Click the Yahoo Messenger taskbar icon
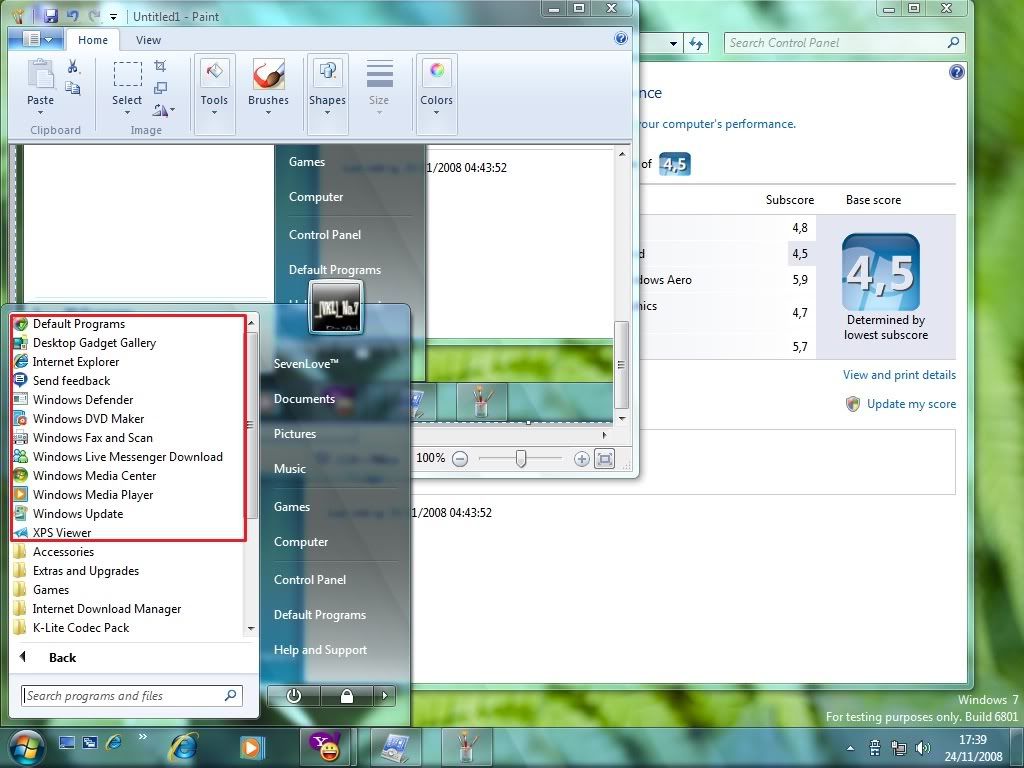The height and width of the screenshot is (768, 1024). tap(325, 746)
